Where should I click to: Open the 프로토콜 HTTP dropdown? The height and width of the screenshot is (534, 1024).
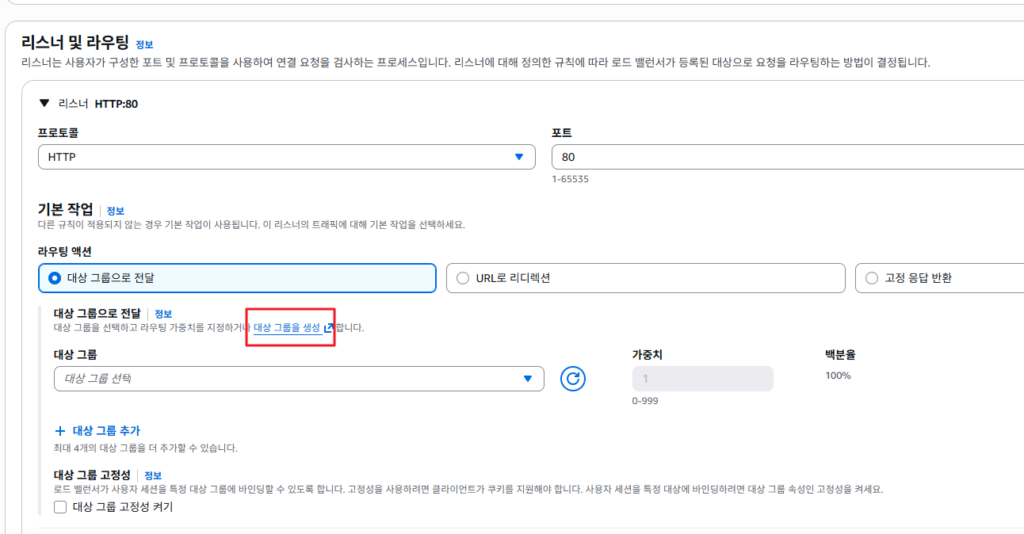click(x=287, y=157)
